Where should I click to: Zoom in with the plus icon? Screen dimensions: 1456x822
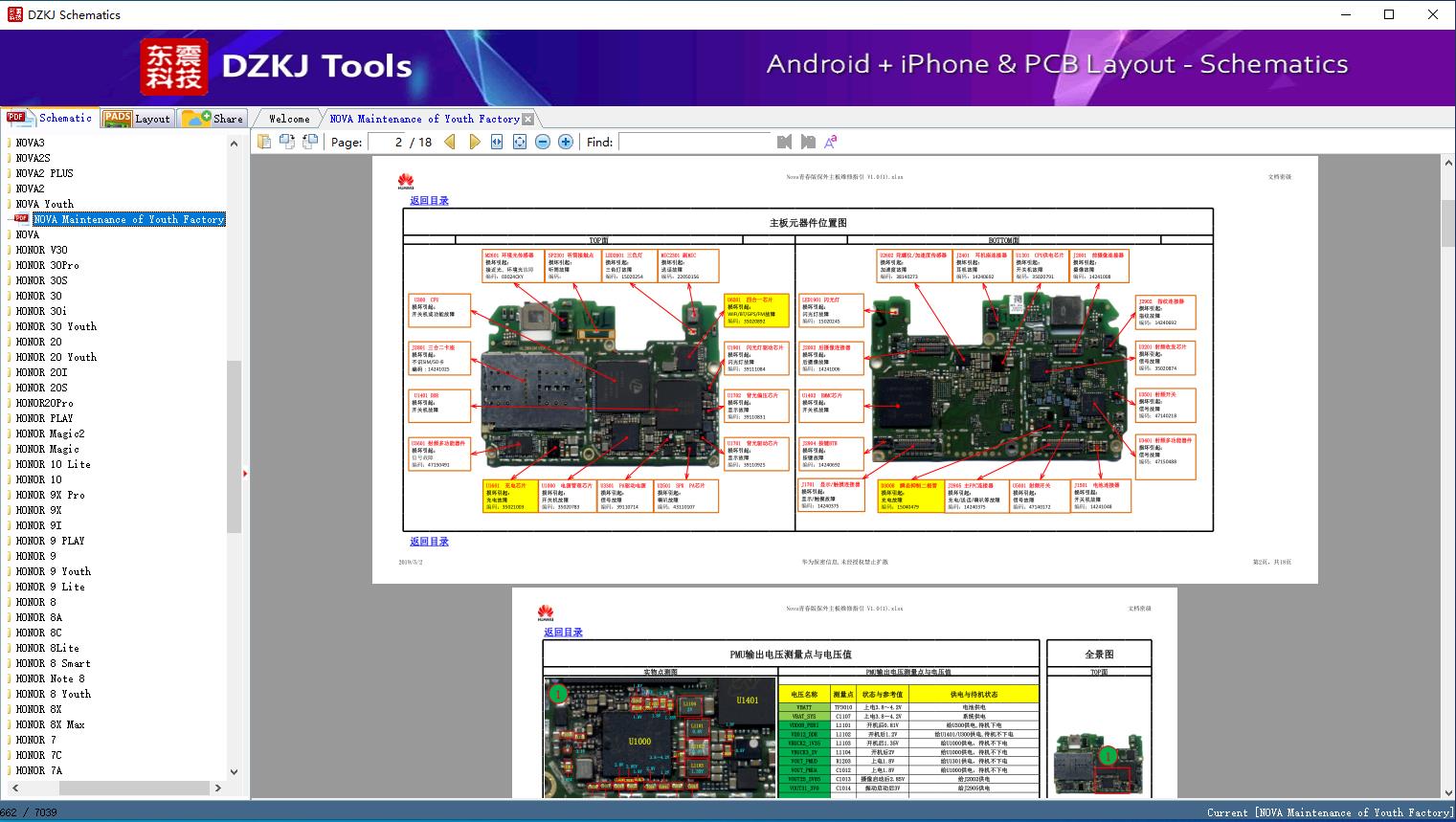click(x=566, y=142)
